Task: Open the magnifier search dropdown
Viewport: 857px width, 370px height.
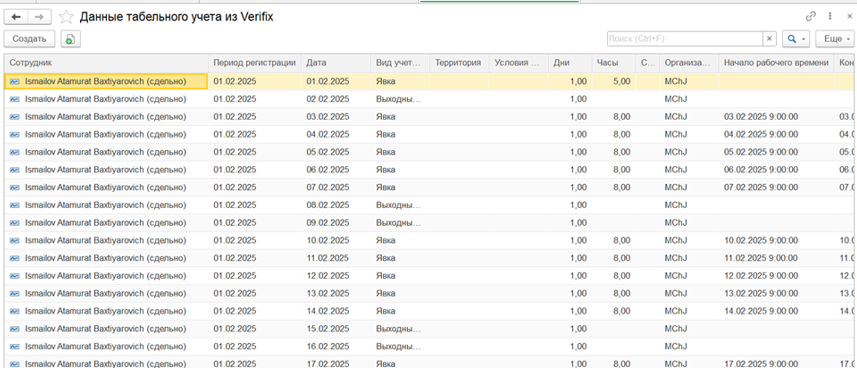Action: pyautogui.click(x=796, y=39)
